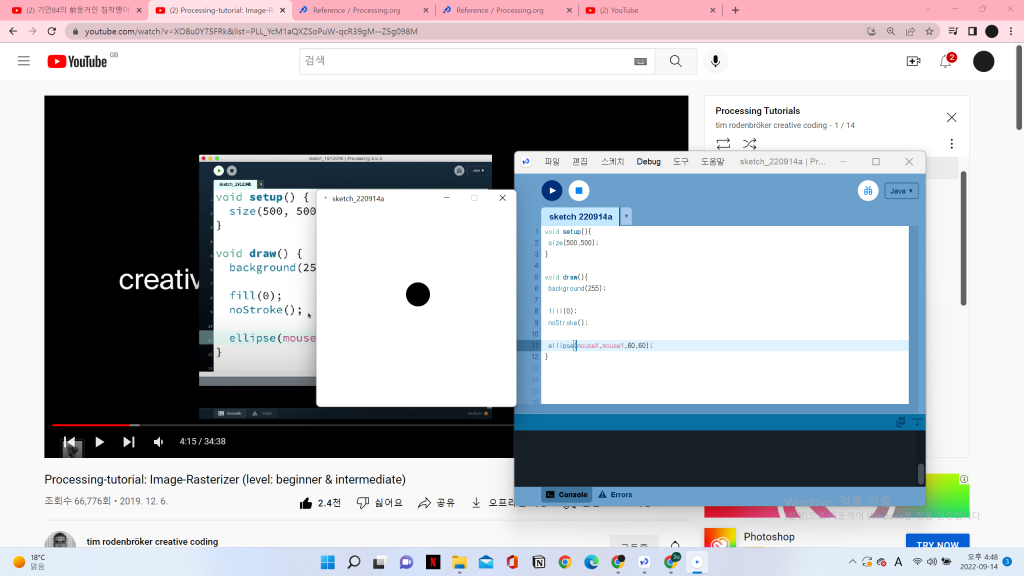
Task: Open the YouTube account avatar menu
Action: coord(984,61)
